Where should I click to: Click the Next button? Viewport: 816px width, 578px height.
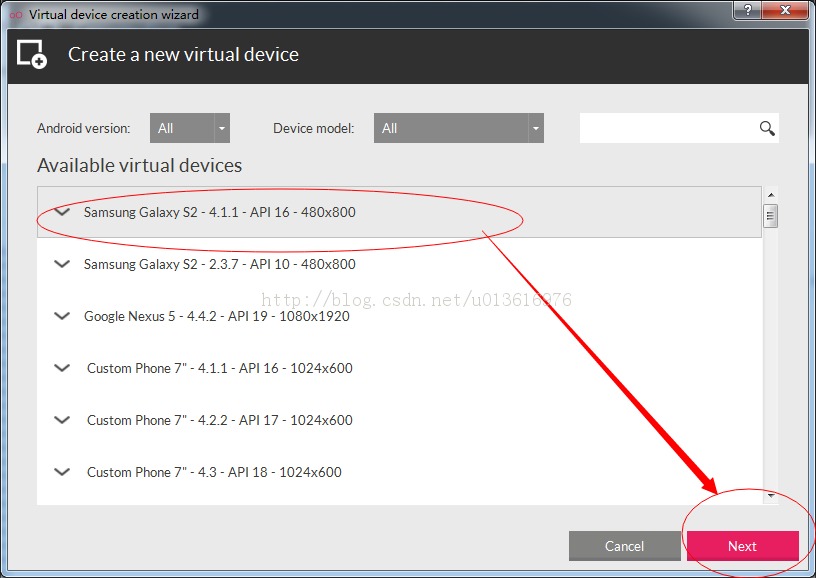click(743, 546)
